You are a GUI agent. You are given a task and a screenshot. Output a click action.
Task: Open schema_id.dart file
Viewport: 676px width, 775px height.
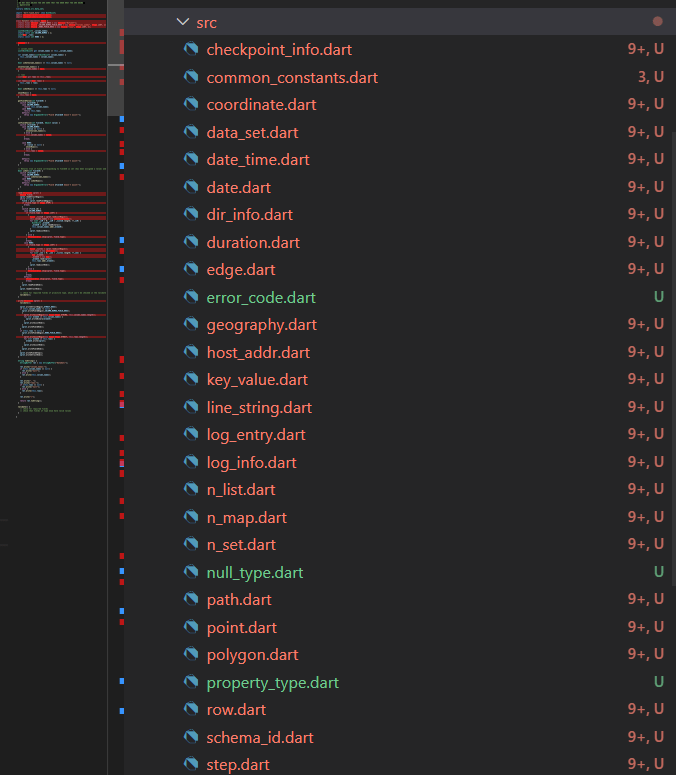pos(260,737)
